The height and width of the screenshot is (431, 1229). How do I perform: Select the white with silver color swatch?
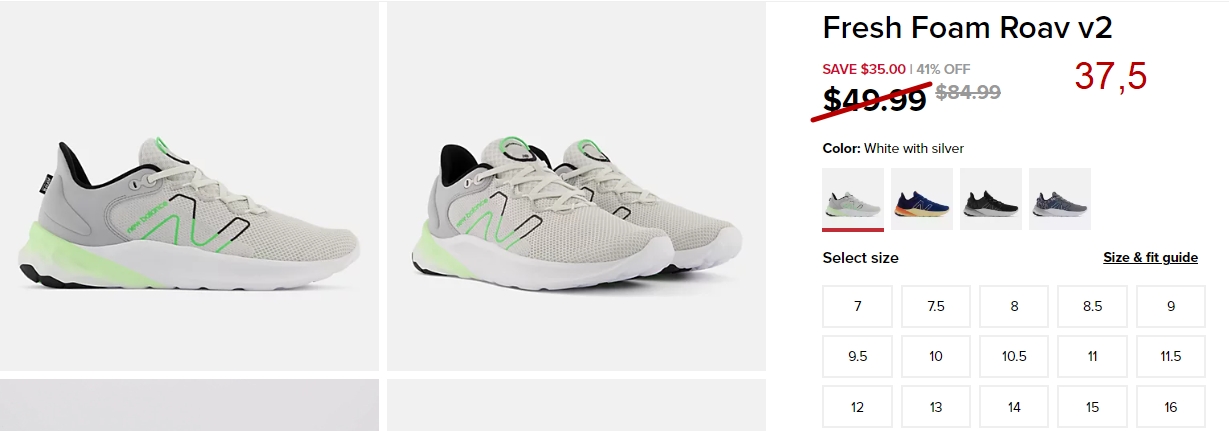[853, 199]
